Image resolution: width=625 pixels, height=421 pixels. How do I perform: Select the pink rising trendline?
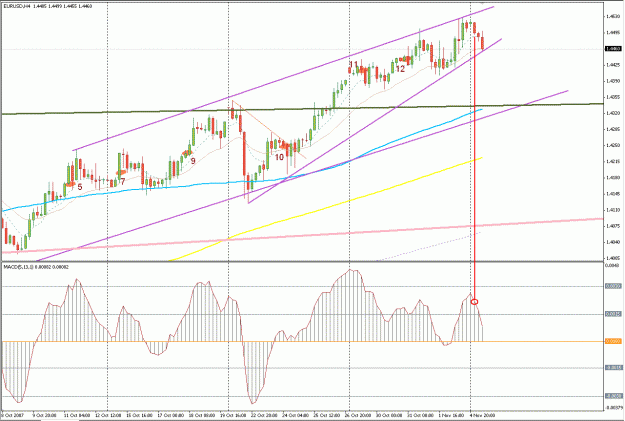303,235
